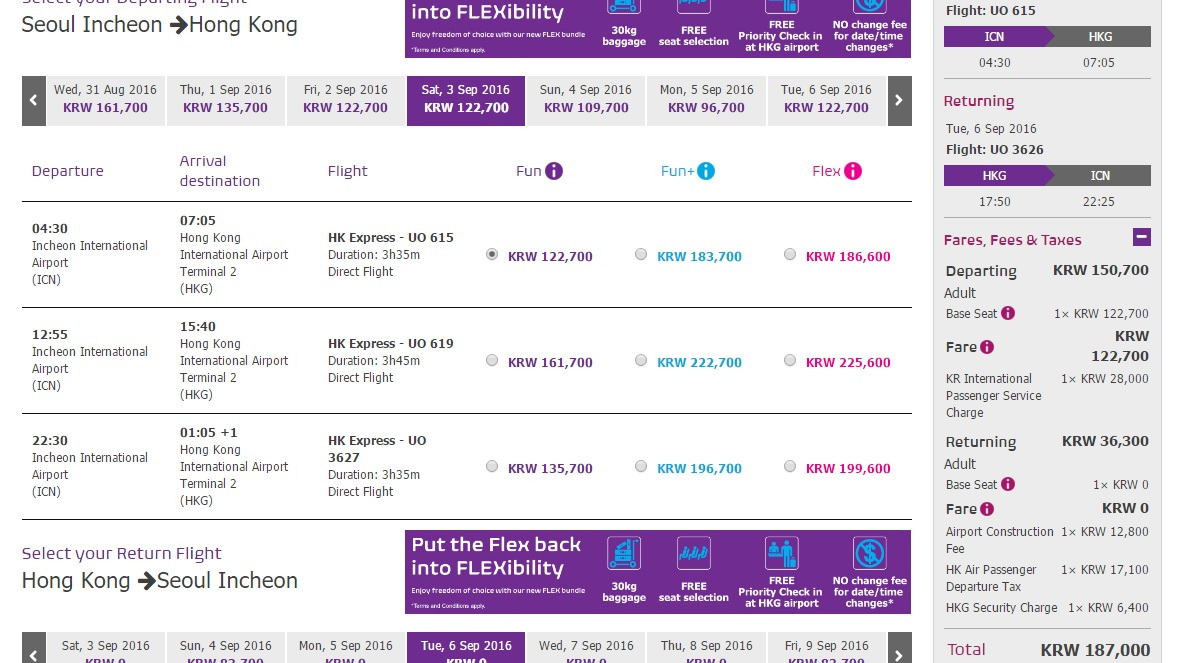
Task: Click the 30kg baggage icon in lower banner
Action: [x=624, y=554]
